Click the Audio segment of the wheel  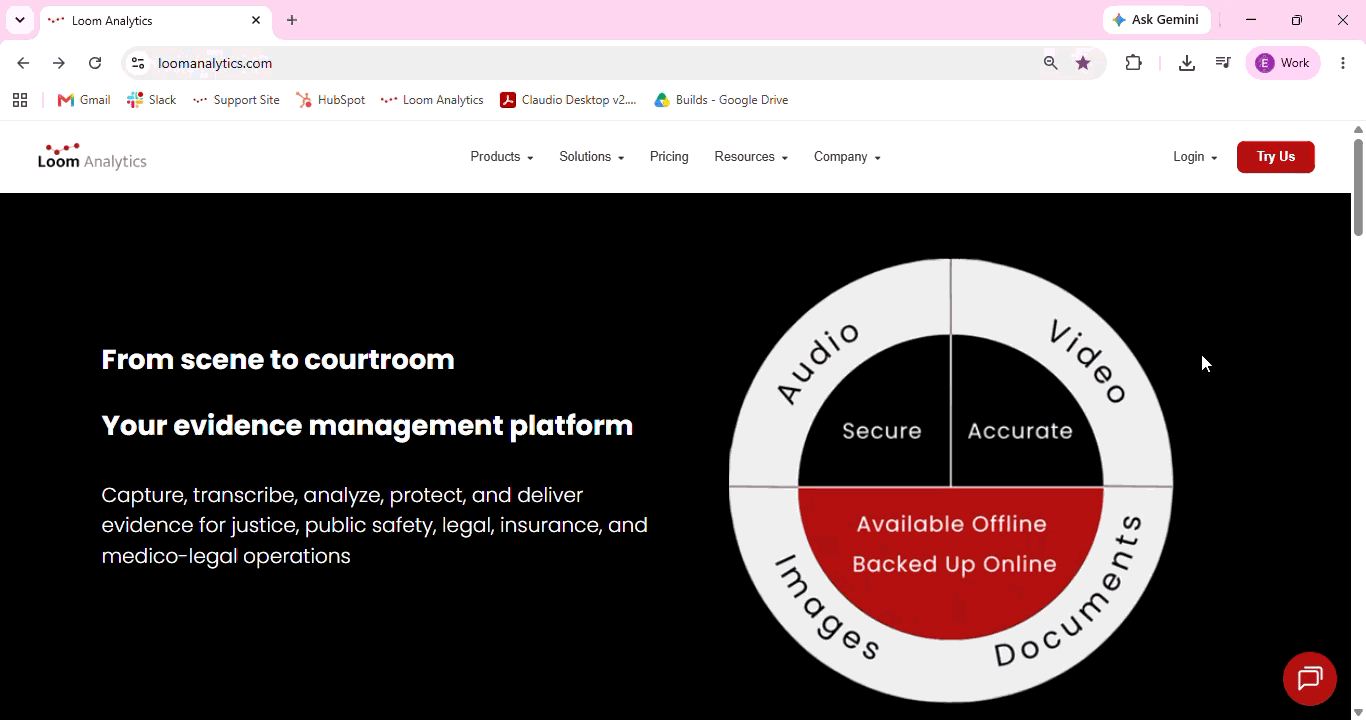(x=819, y=363)
